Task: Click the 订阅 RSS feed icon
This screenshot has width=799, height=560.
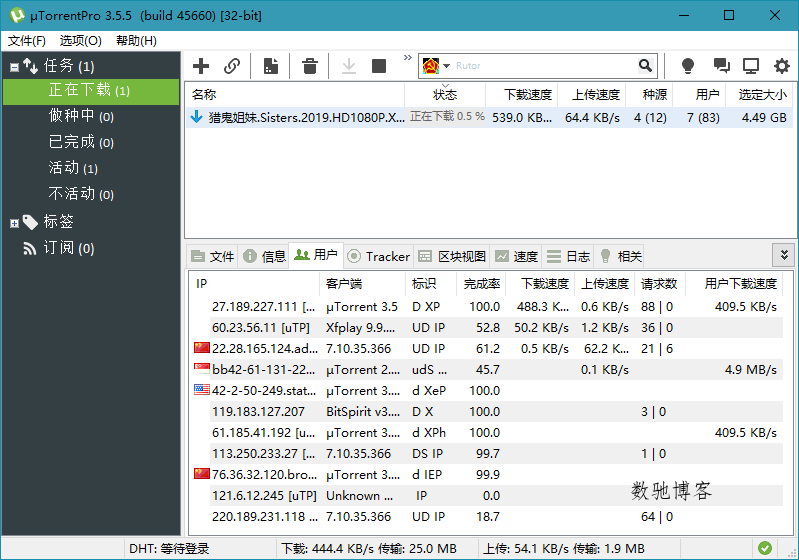Action: click(30, 249)
